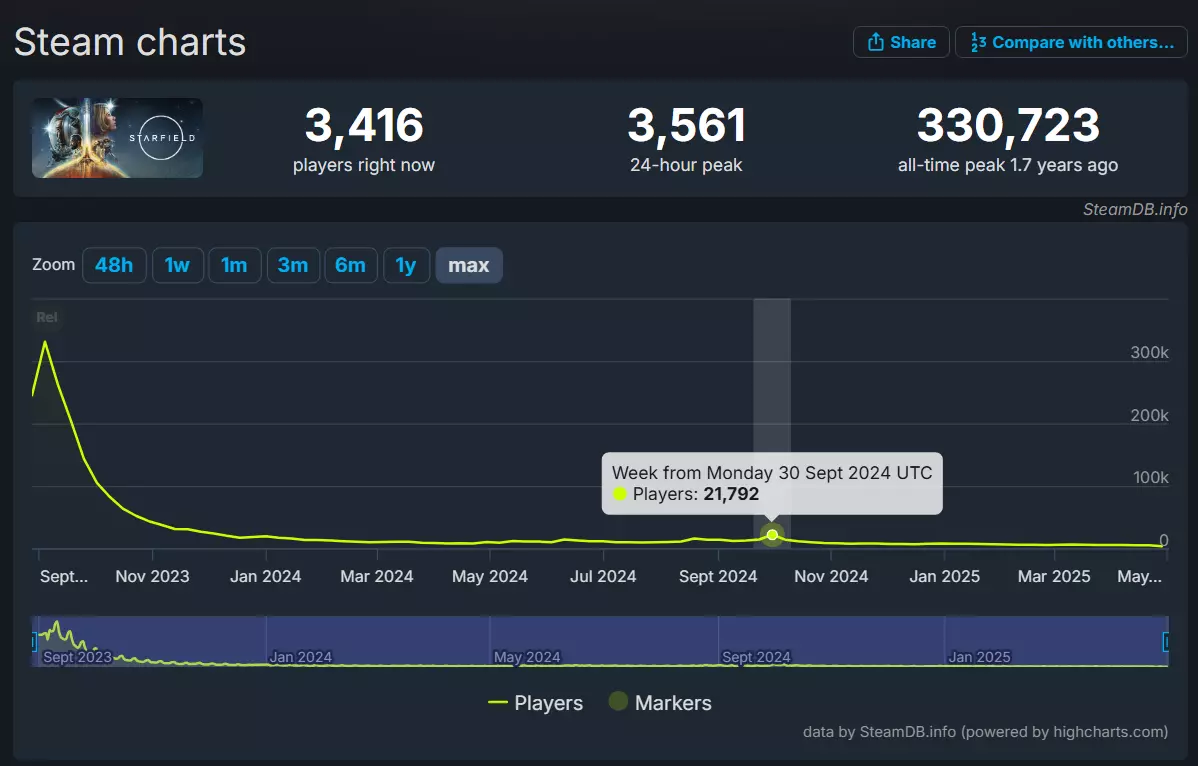This screenshot has height=766, width=1198.
Task: Toggle the Players series in legend
Action: tap(536, 703)
